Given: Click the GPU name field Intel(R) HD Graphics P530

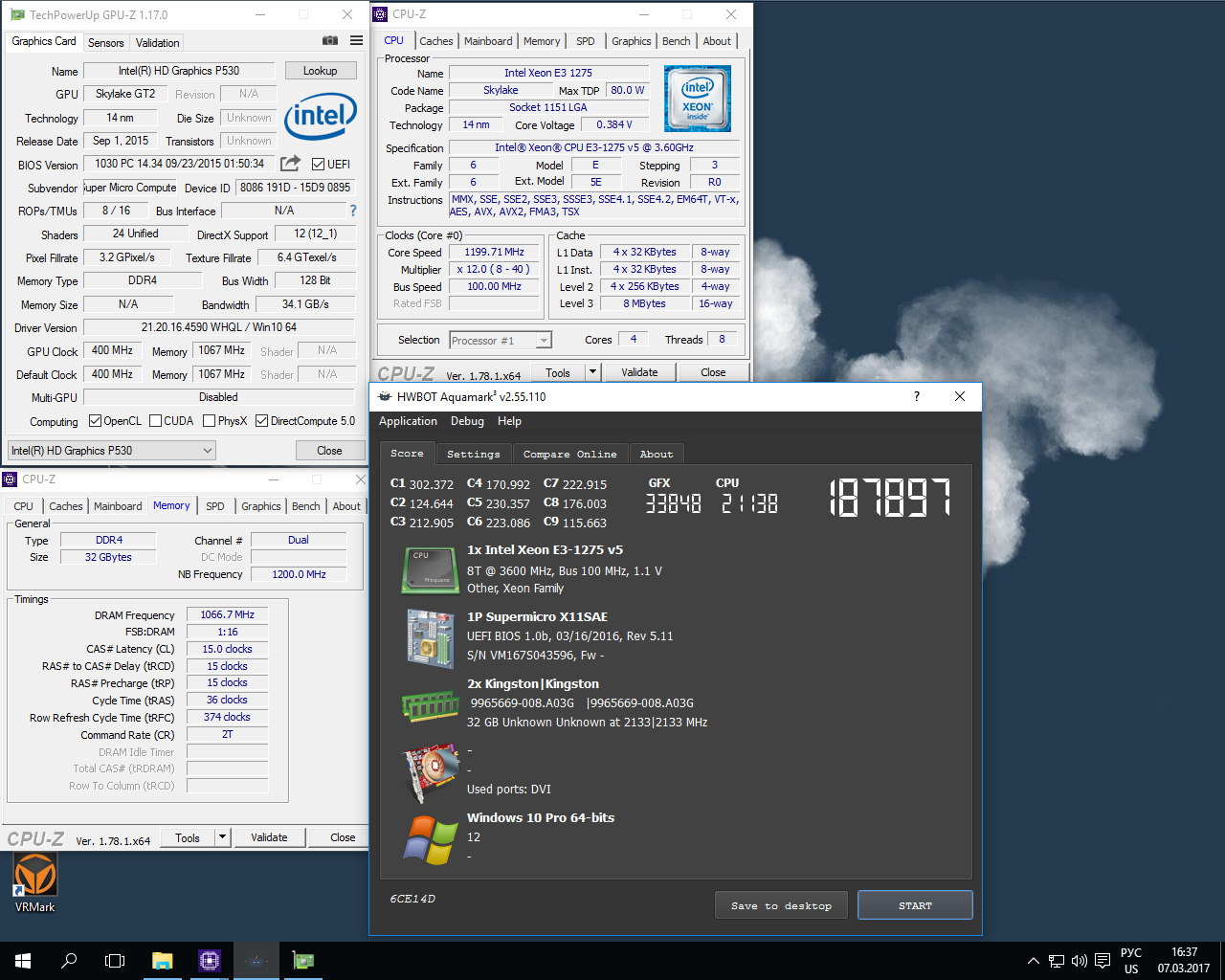Looking at the screenshot, I should 179,71.
